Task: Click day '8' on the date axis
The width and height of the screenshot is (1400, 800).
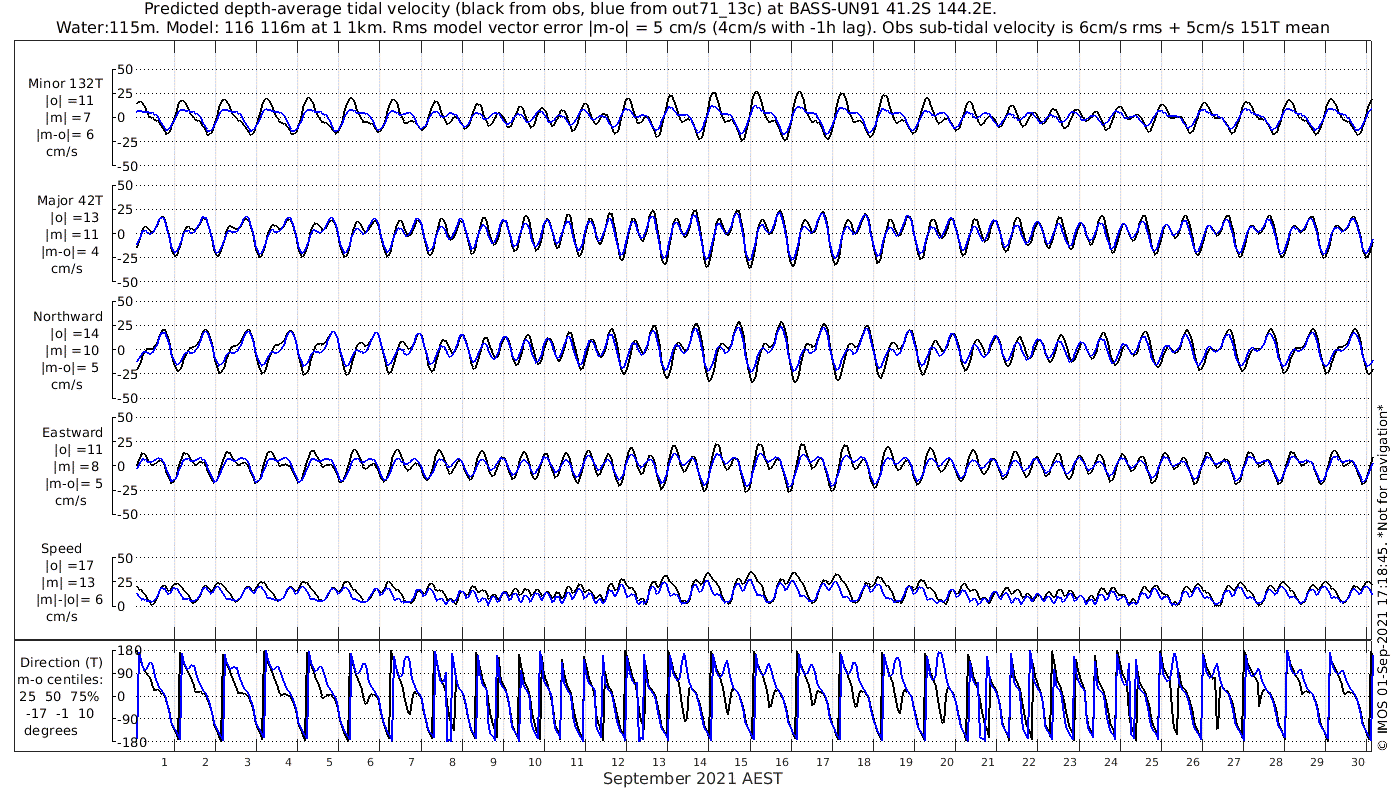Action: 452,762
